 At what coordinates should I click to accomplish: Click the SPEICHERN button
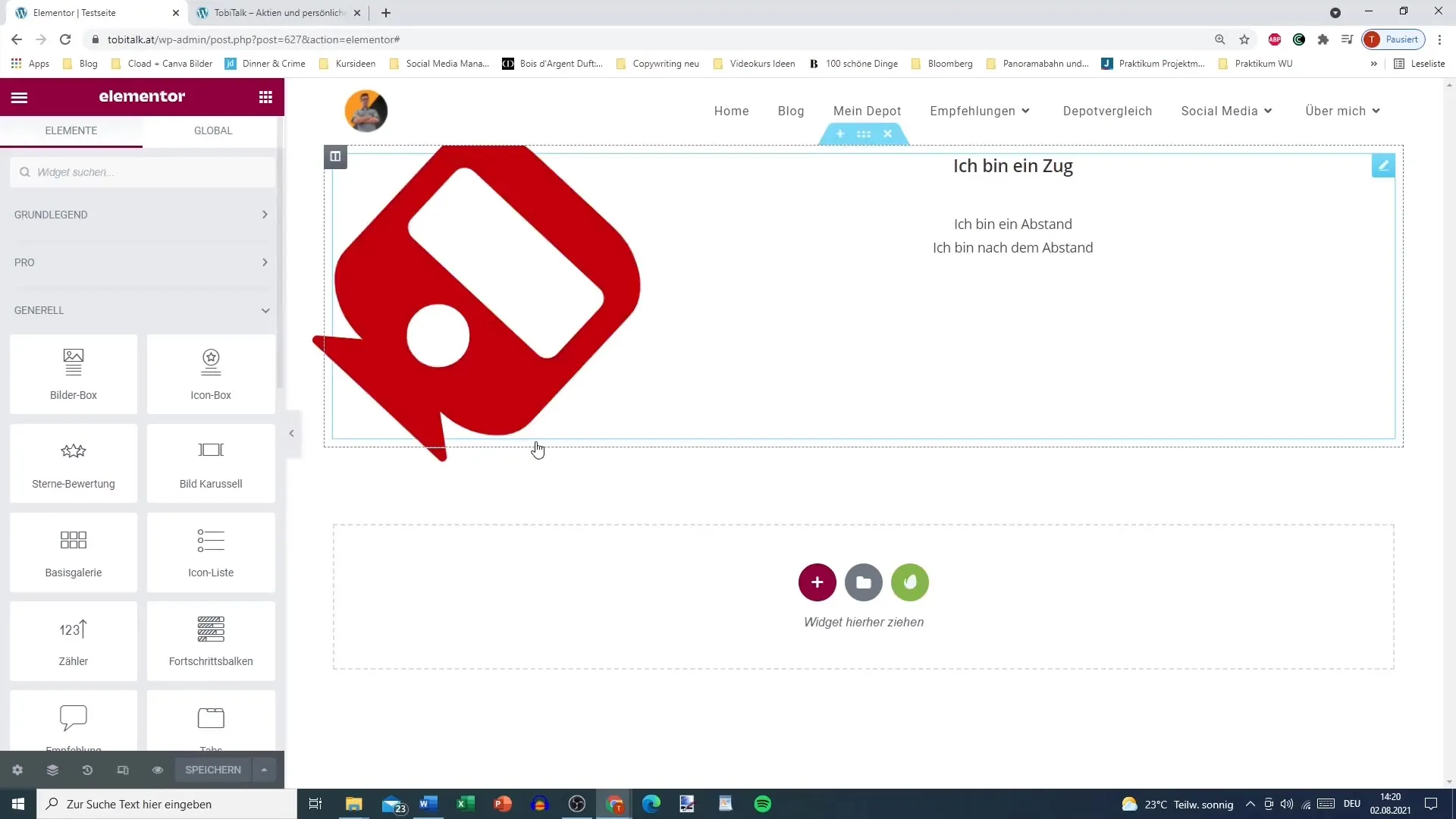pos(213,770)
